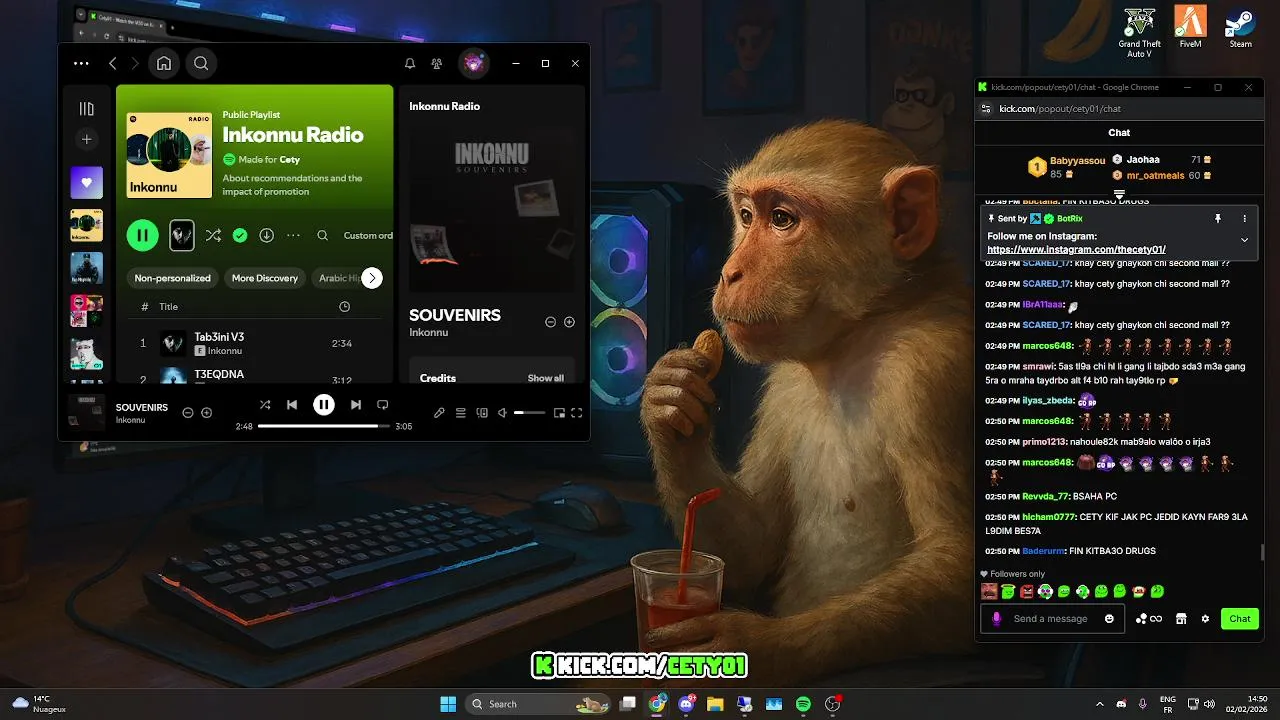Open the play queue icon
The height and width of the screenshot is (720, 1280).
point(461,412)
